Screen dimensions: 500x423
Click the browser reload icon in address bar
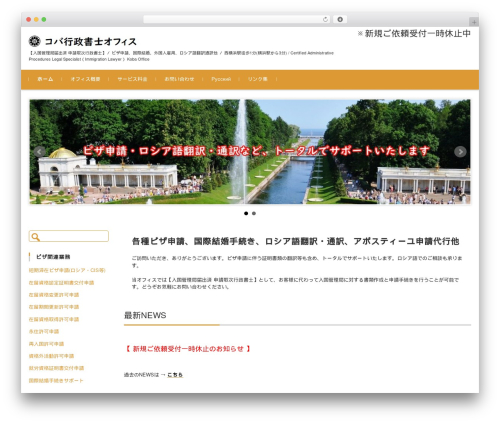[325, 19]
